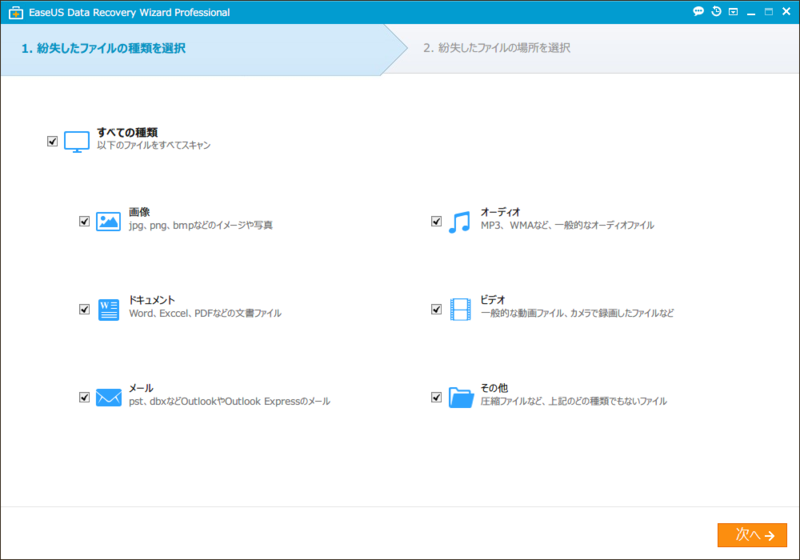This screenshot has width=800, height=560.
Task: Maximize the EaseUS window
Action: click(x=768, y=12)
